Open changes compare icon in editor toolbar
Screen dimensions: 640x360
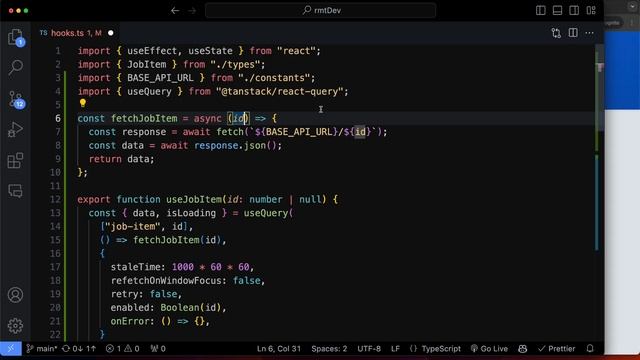[x=556, y=33]
